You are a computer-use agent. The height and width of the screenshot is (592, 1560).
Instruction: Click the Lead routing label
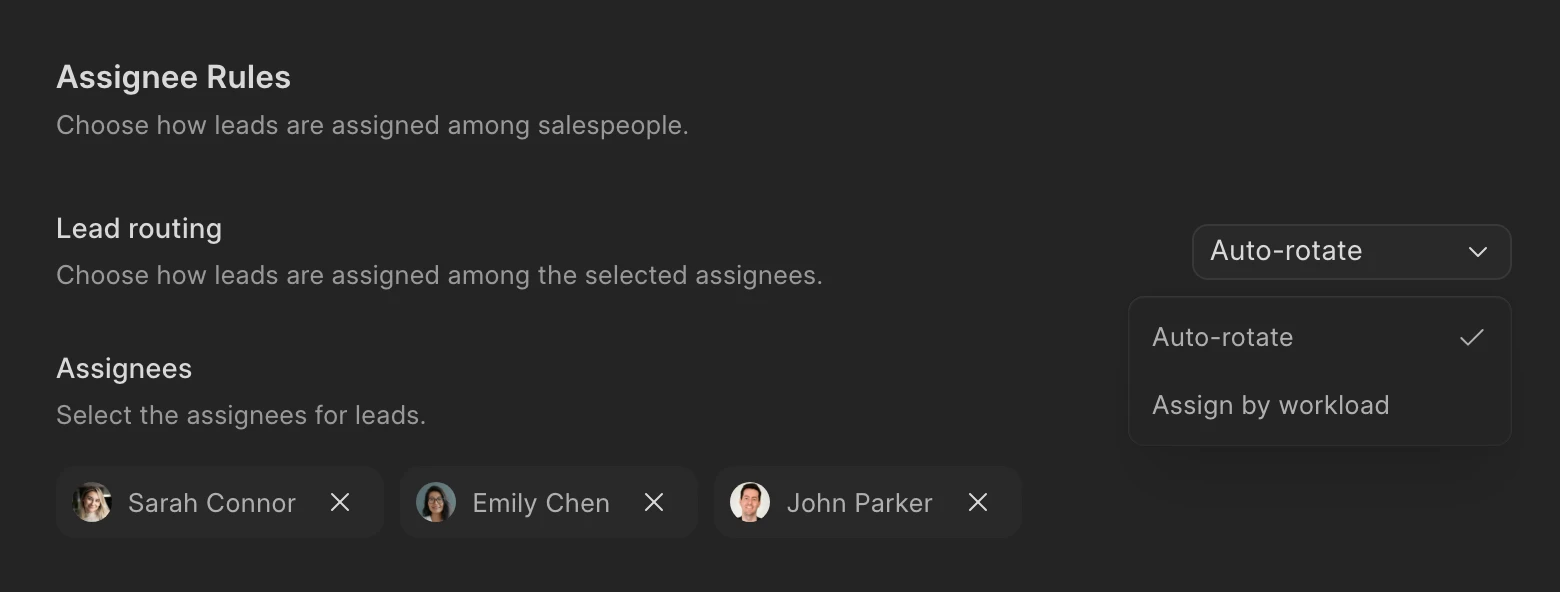(139, 228)
